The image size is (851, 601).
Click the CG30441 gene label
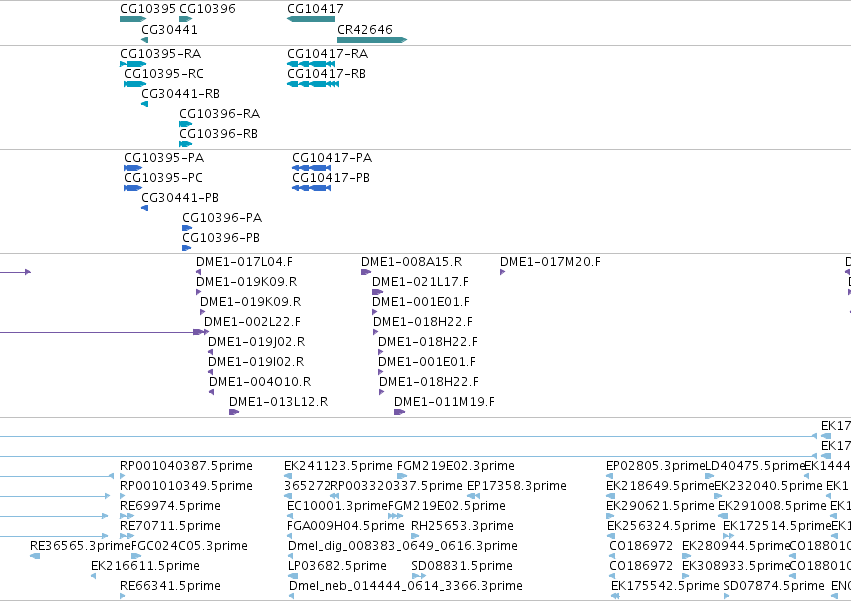[x=169, y=29]
